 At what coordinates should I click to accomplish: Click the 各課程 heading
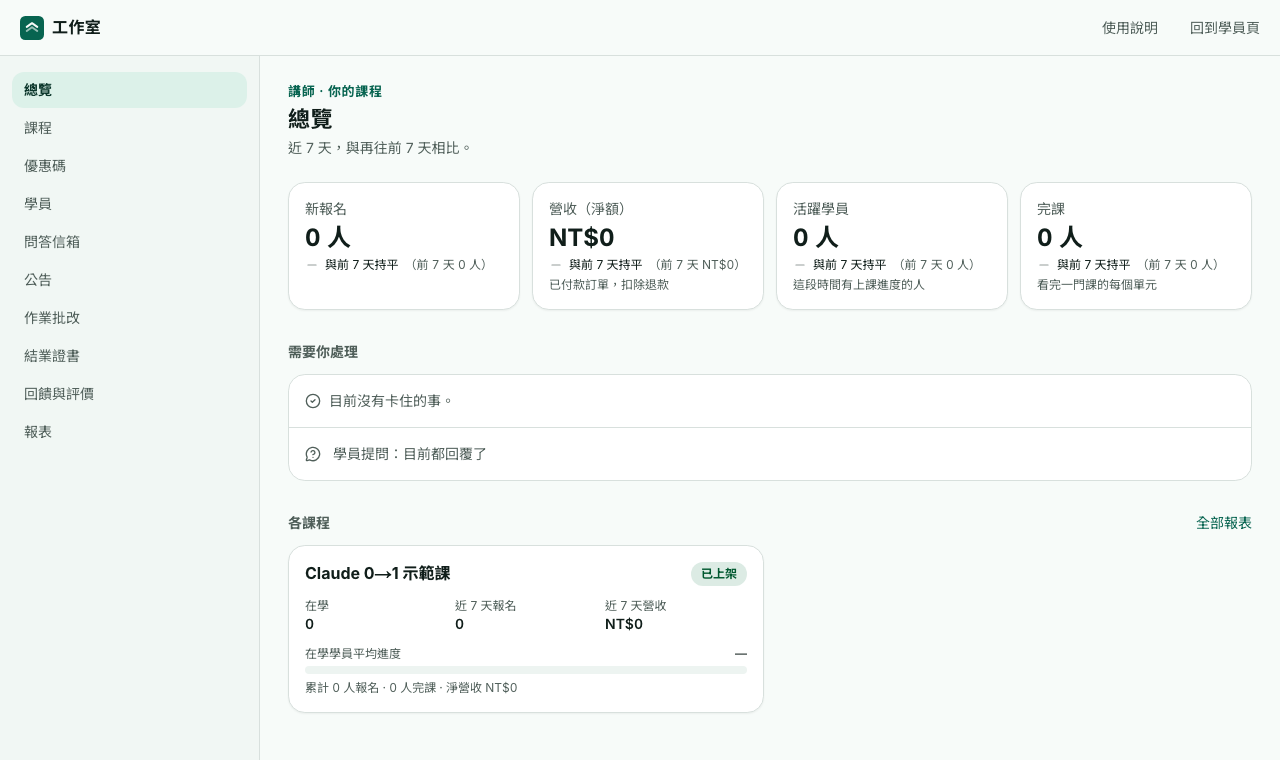[309, 523]
